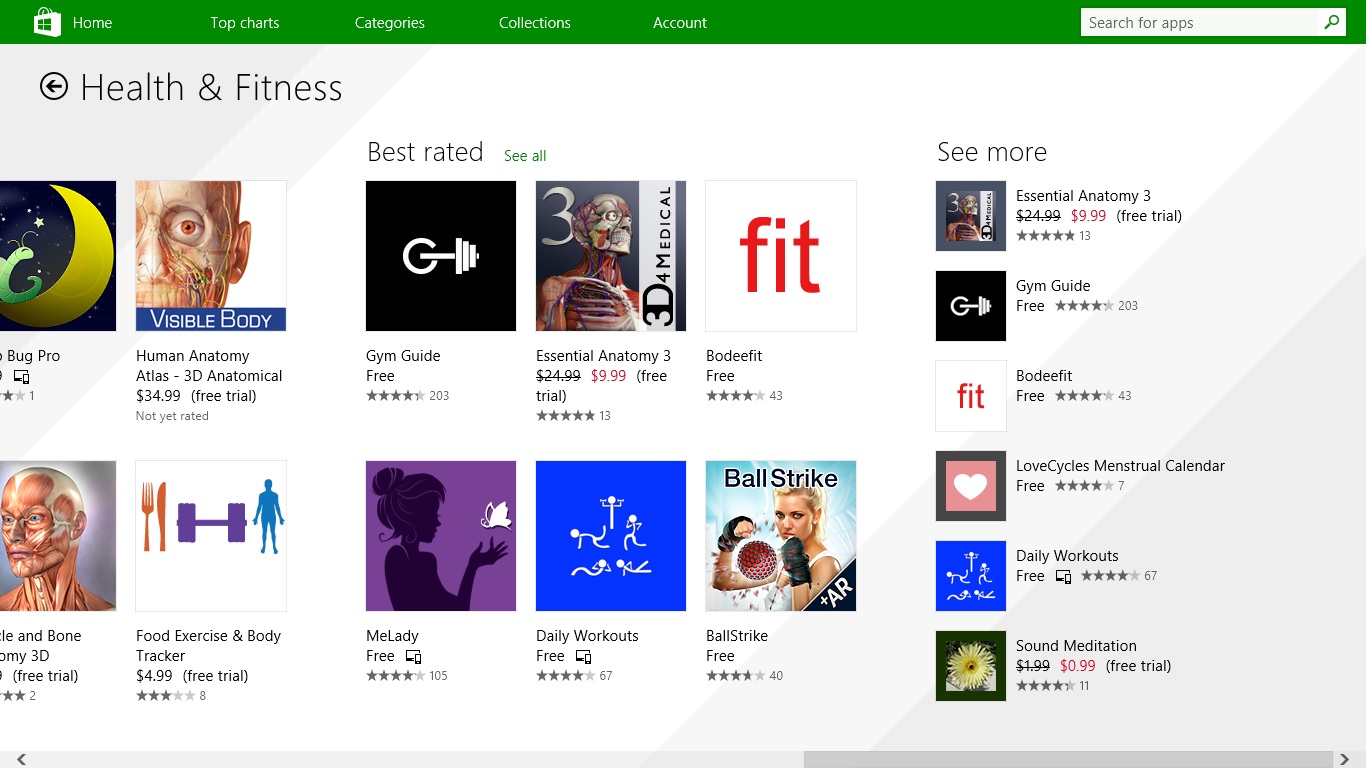Open the blue Daily Workouts tile
Screen dimensions: 1366x768
(611, 536)
